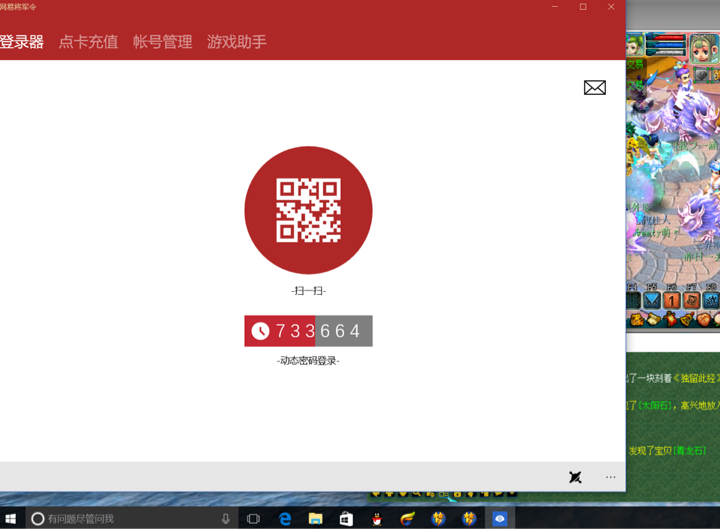The image size is (720, 529).
Task: Open File Explorer from taskbar
Action: click(315, 518)
